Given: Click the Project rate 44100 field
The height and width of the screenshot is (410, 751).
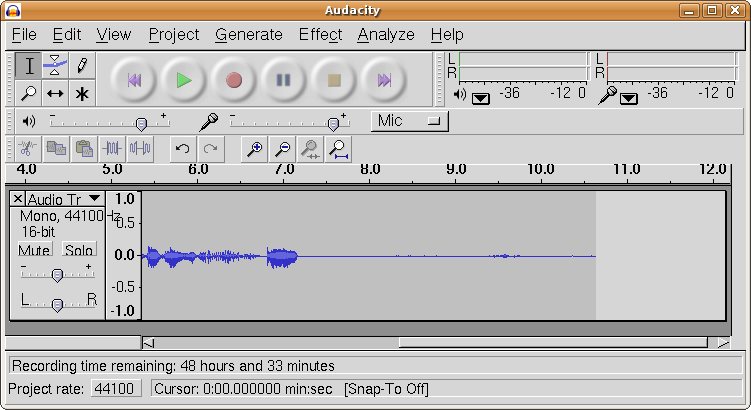Looking at the screenshot, I should [x=117, y=387].
